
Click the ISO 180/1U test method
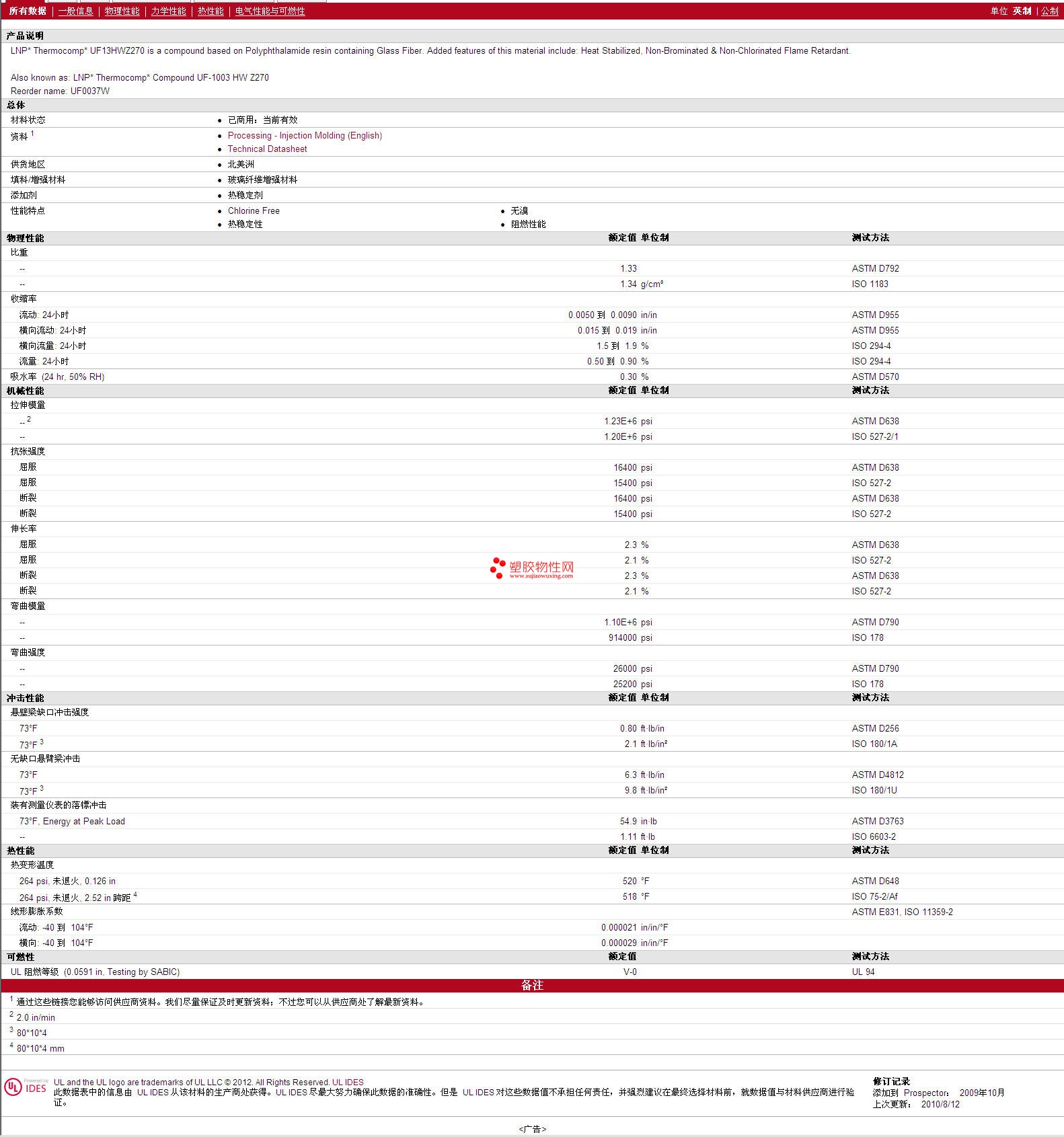point(874,790)
